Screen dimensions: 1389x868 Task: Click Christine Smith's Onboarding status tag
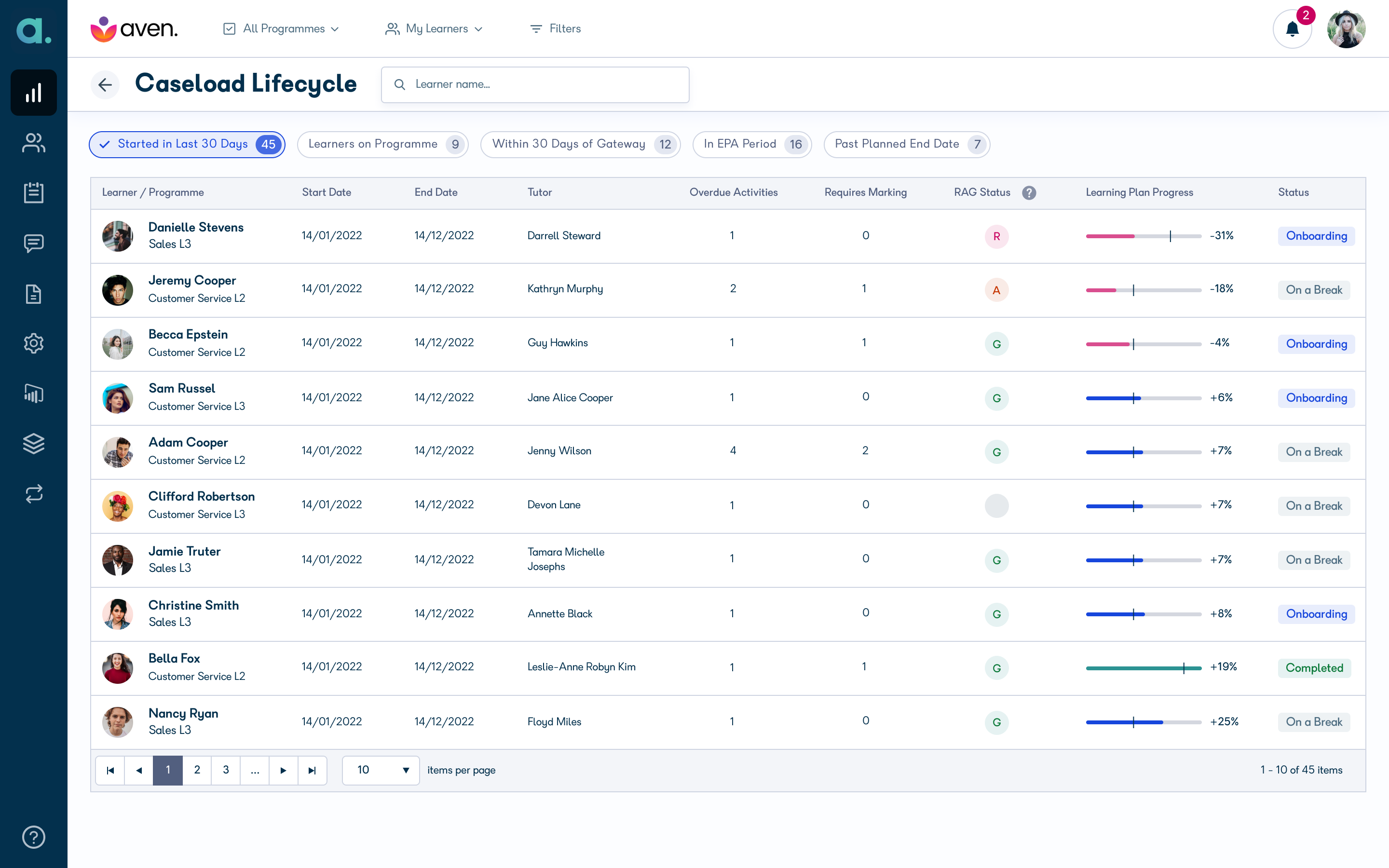point(1316,614)
